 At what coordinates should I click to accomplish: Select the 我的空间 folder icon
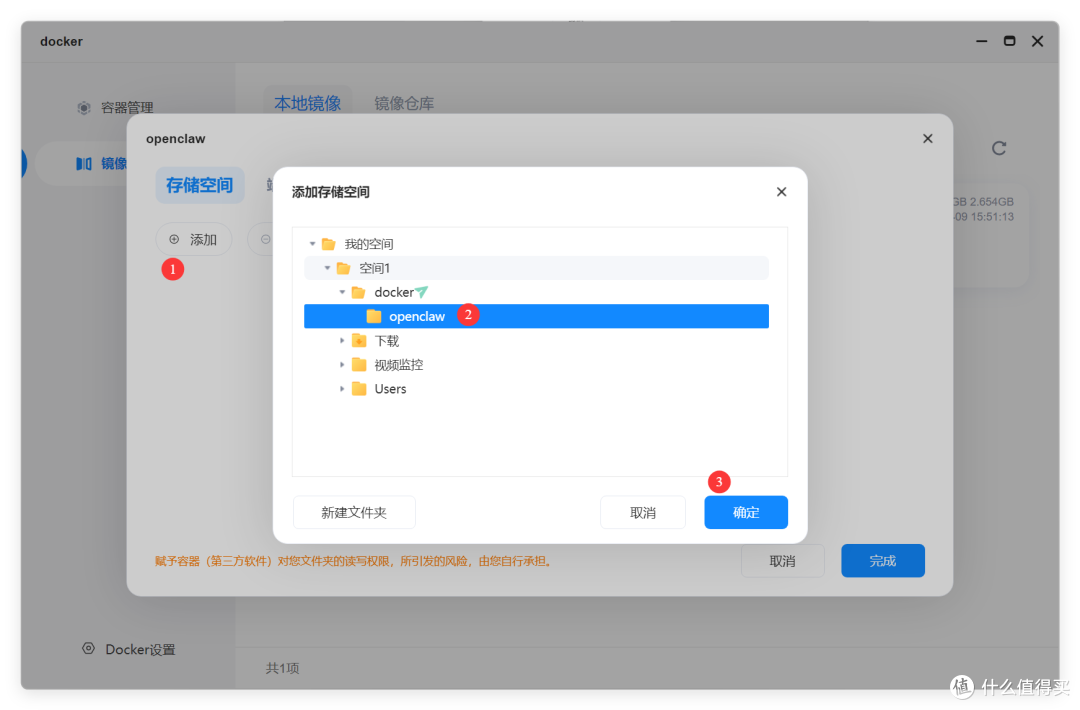[x=329, y=244]
